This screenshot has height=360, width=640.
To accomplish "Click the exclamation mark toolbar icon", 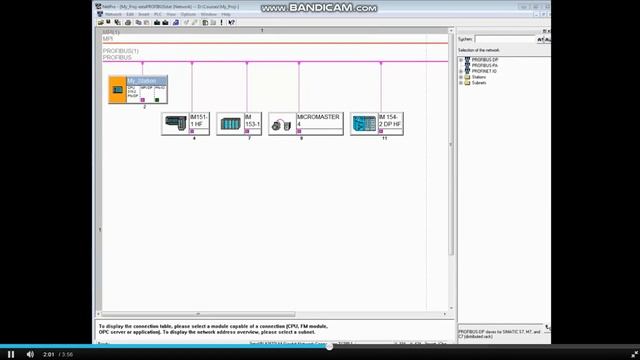I will click(222, 22).
